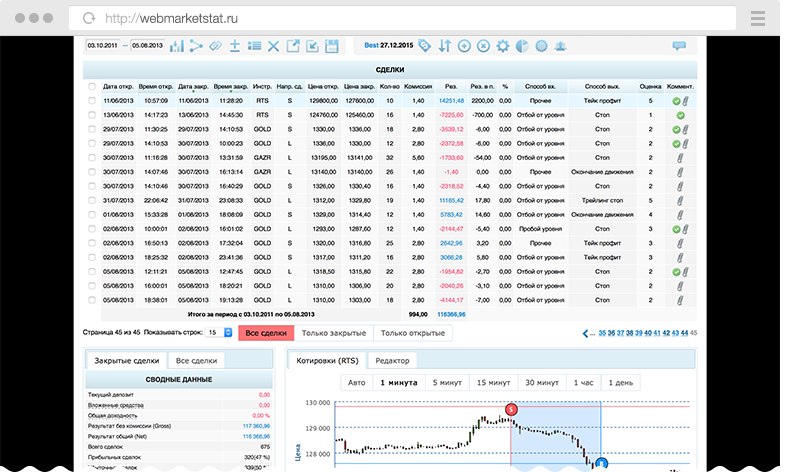Open the bar chart statistics icon
The width and height of the screenshot is (800, 472).
click(177, 46)
